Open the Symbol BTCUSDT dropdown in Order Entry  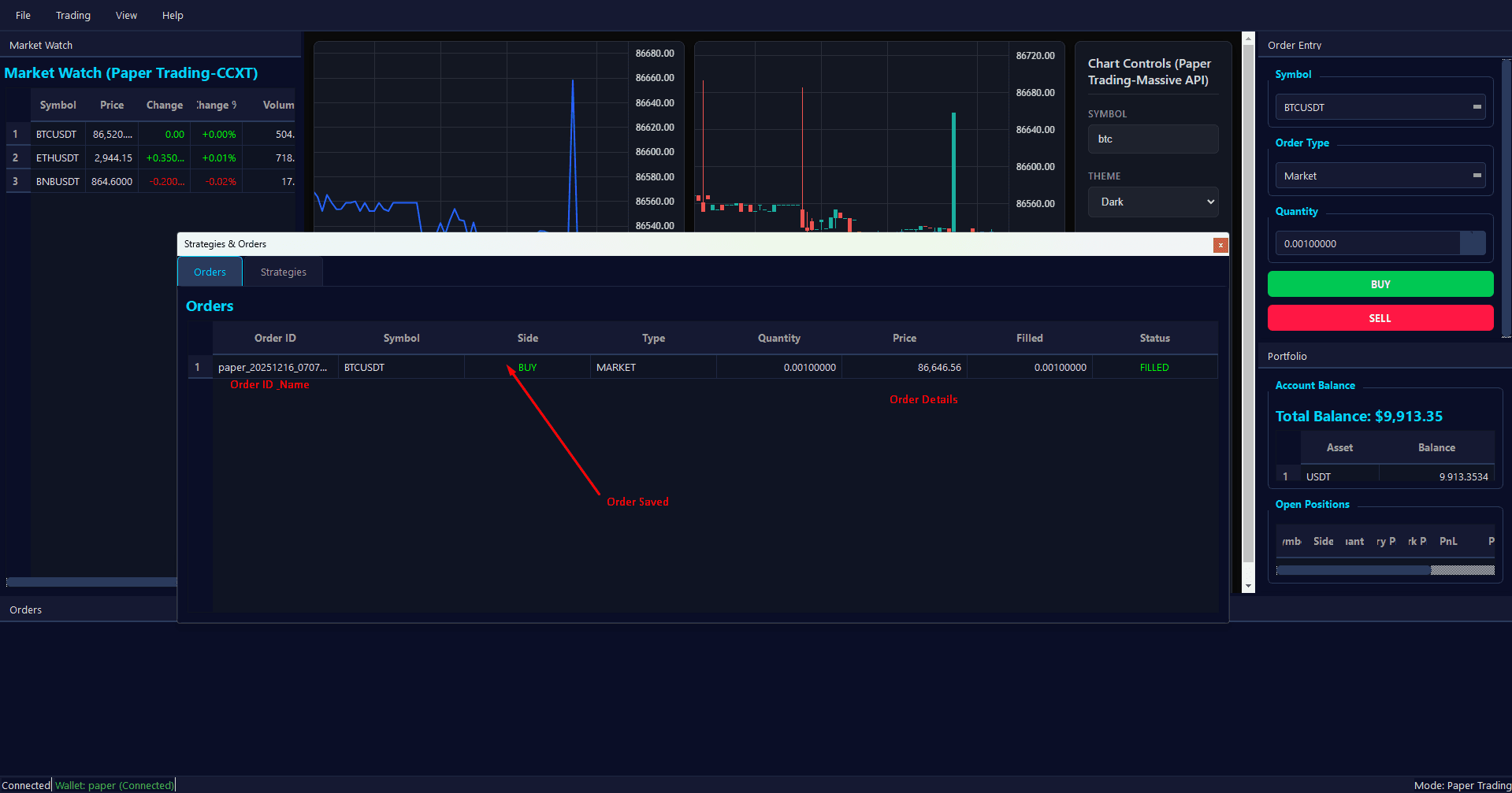tap(1380, 107)
